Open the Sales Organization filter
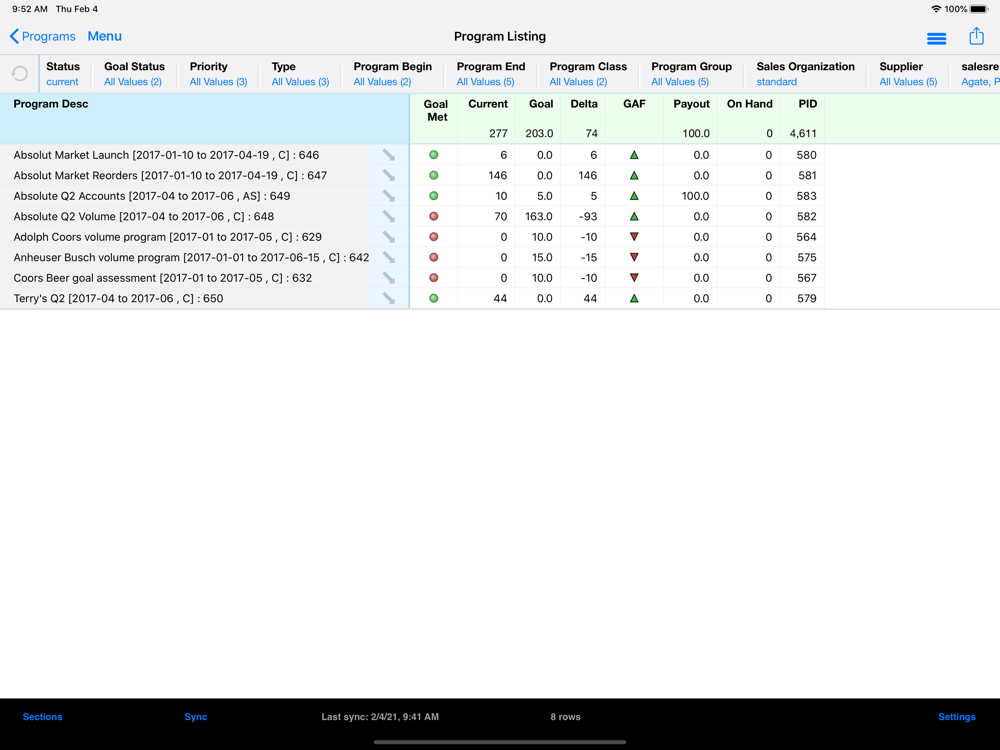This screenshot has height=750, width=1000. (805, 74)
